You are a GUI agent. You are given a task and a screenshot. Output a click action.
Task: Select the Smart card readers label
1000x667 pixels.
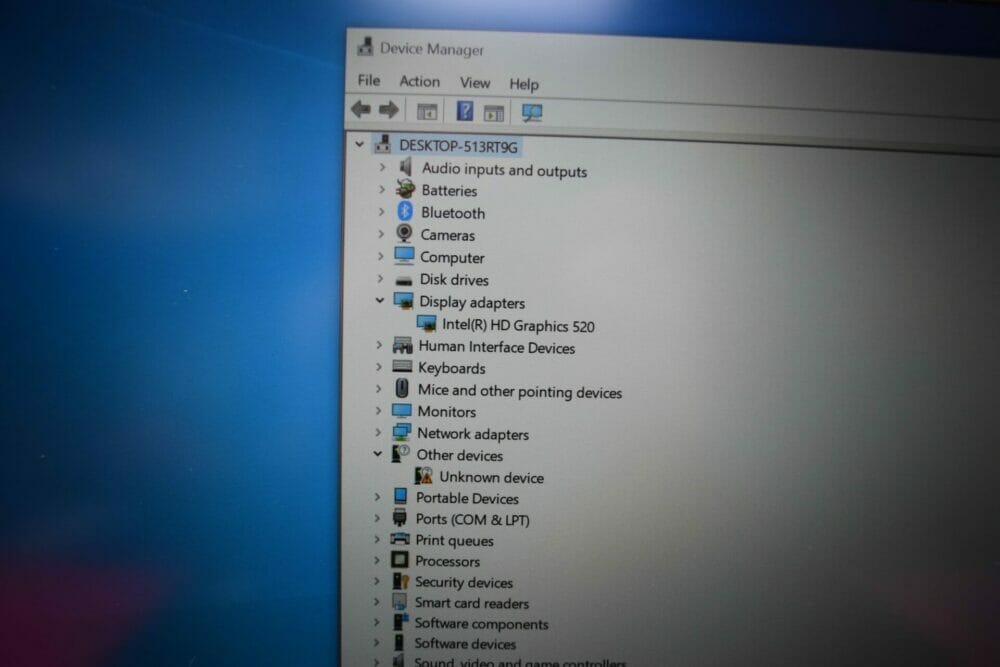pos(471,603)
